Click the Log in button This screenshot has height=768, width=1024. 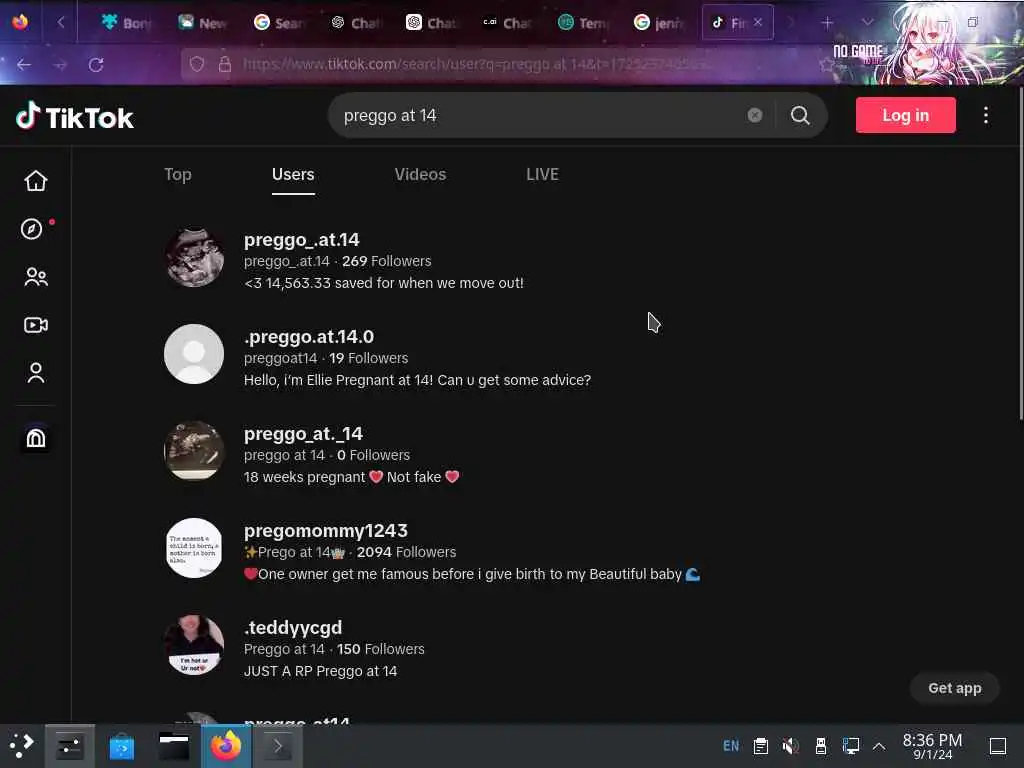click(x=905, y=115)
